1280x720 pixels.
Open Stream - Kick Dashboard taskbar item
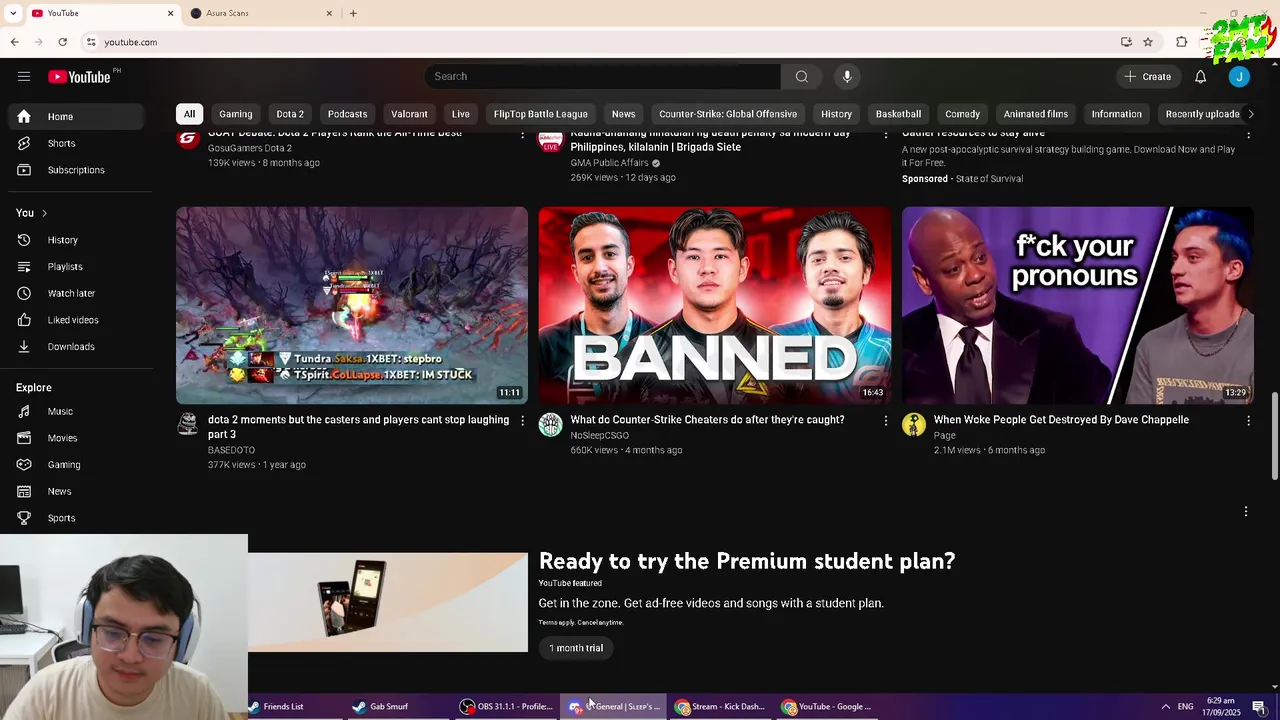tap(720, 707)
